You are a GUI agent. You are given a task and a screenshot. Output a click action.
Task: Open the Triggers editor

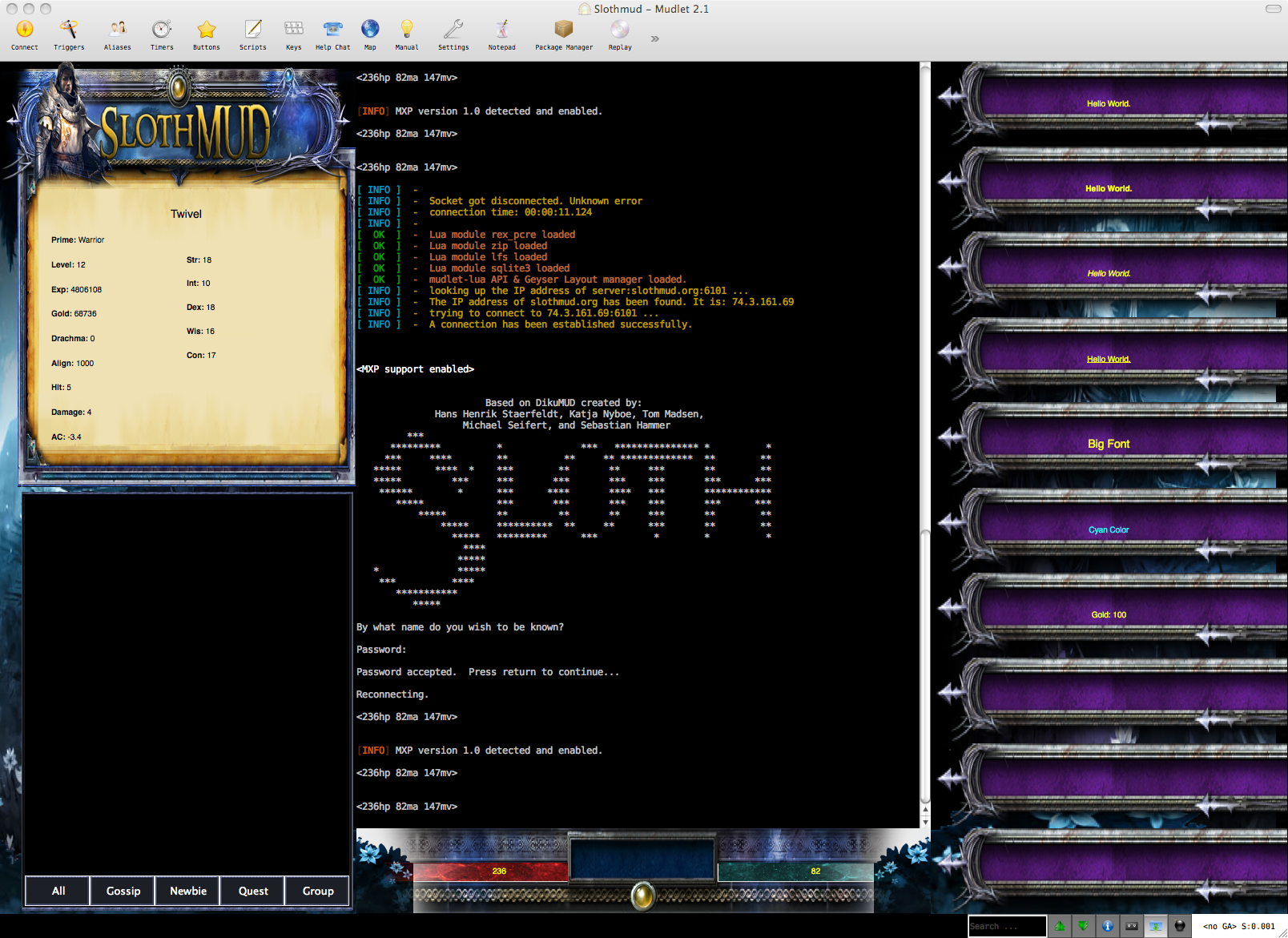[x=69, y=35]
